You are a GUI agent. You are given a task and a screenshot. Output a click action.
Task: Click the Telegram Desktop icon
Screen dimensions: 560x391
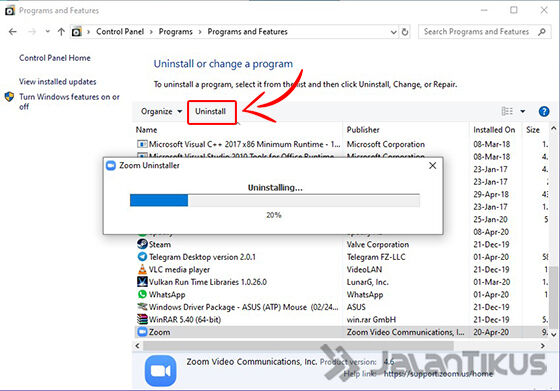(142, 257)
